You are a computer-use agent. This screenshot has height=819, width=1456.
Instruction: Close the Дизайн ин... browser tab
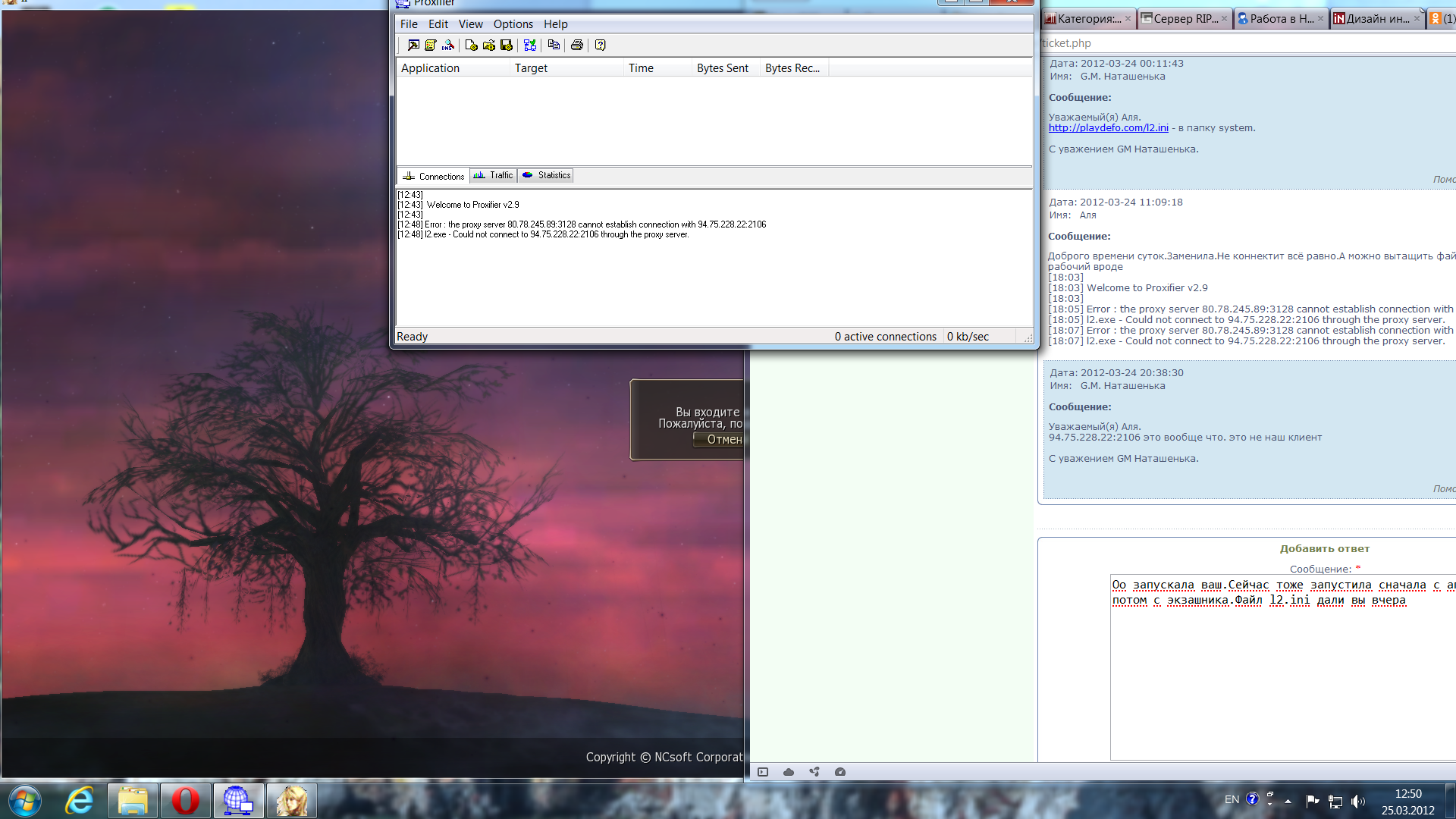(1417, 19)
